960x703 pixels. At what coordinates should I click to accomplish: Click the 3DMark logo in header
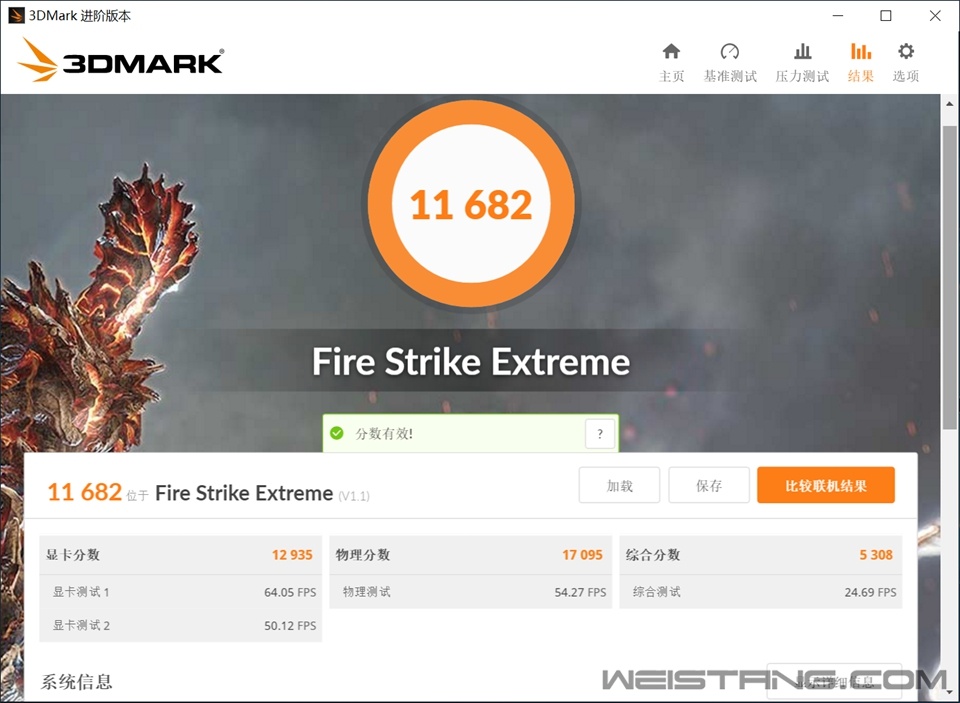(x=121, y=60)
